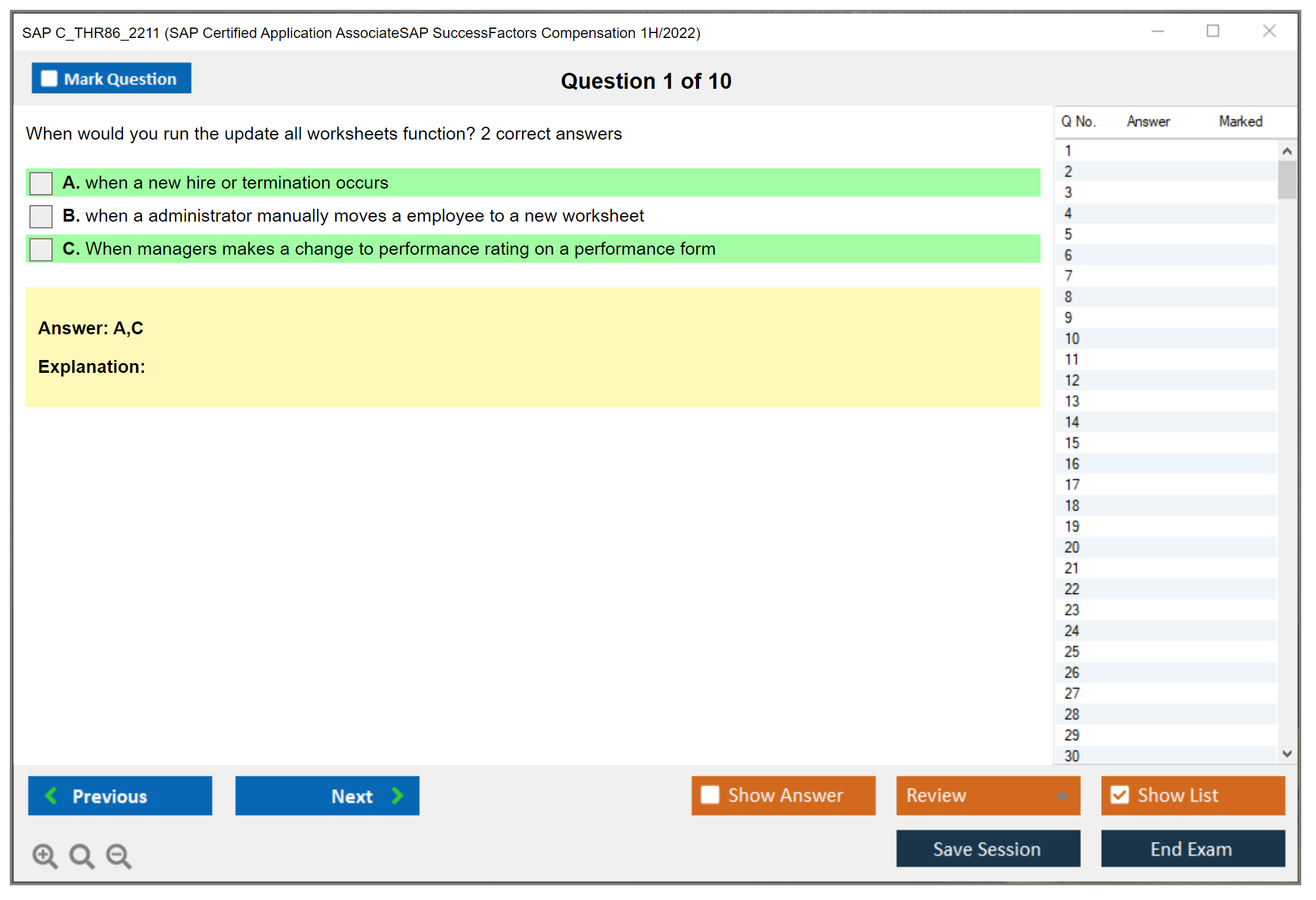
Task: Check answer option B checkbox
Action: (x=41, y=216)
